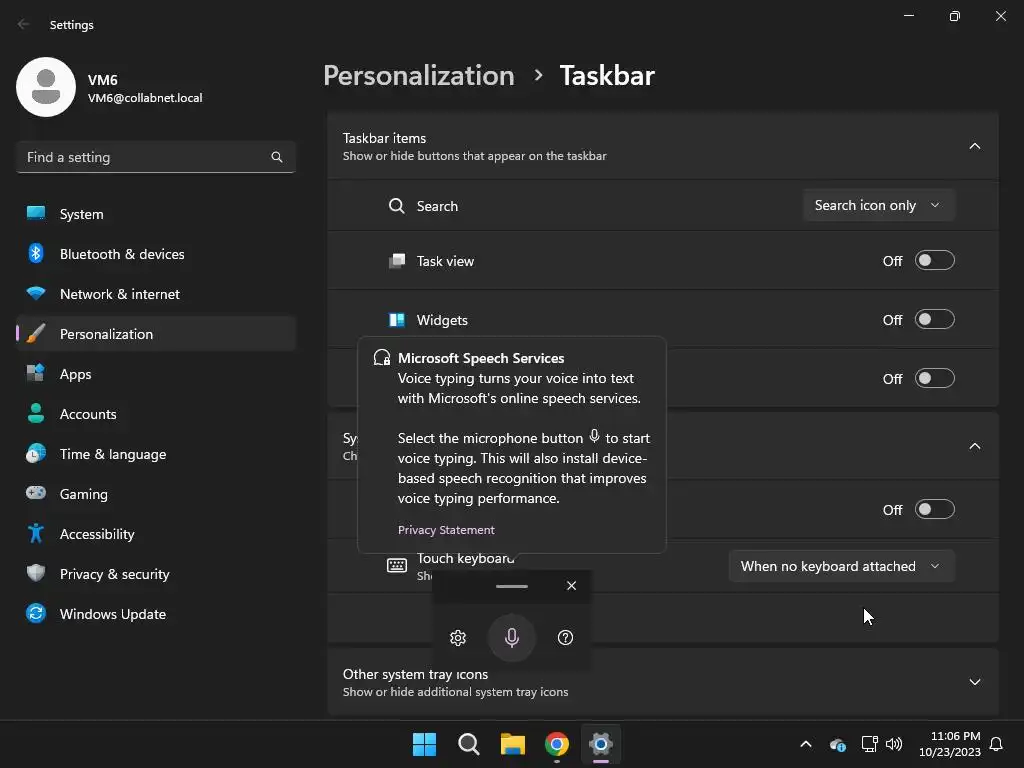Click the Personalization paintbrush icon
Image resolution: width=1024 pixels, height=768 pixels.
[x=36, y=334]
